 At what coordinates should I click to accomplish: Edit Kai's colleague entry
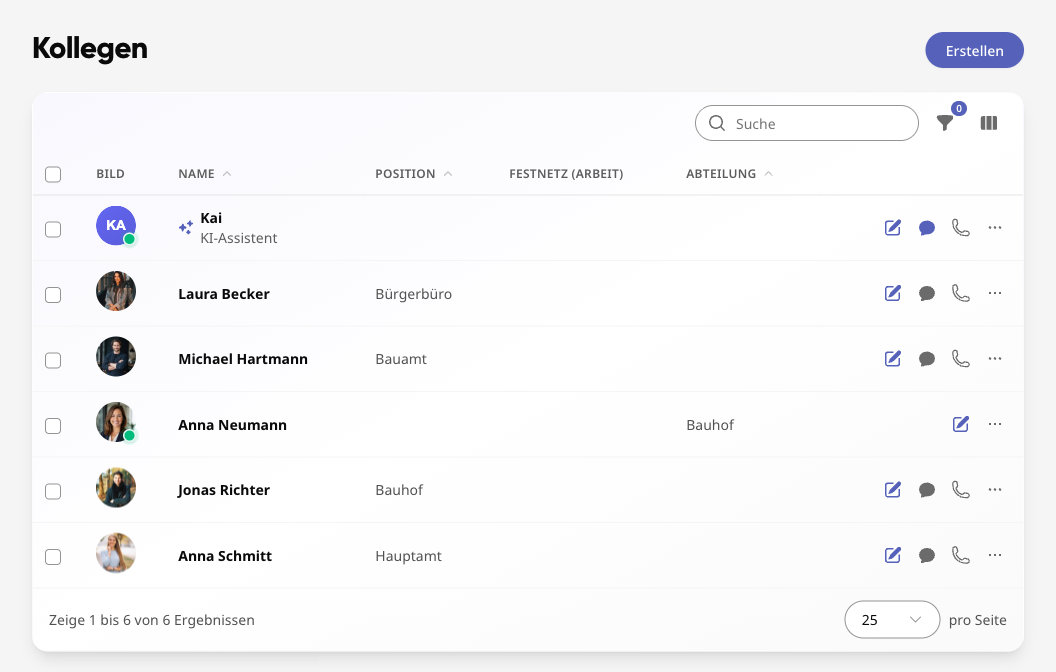click(892, 228)
